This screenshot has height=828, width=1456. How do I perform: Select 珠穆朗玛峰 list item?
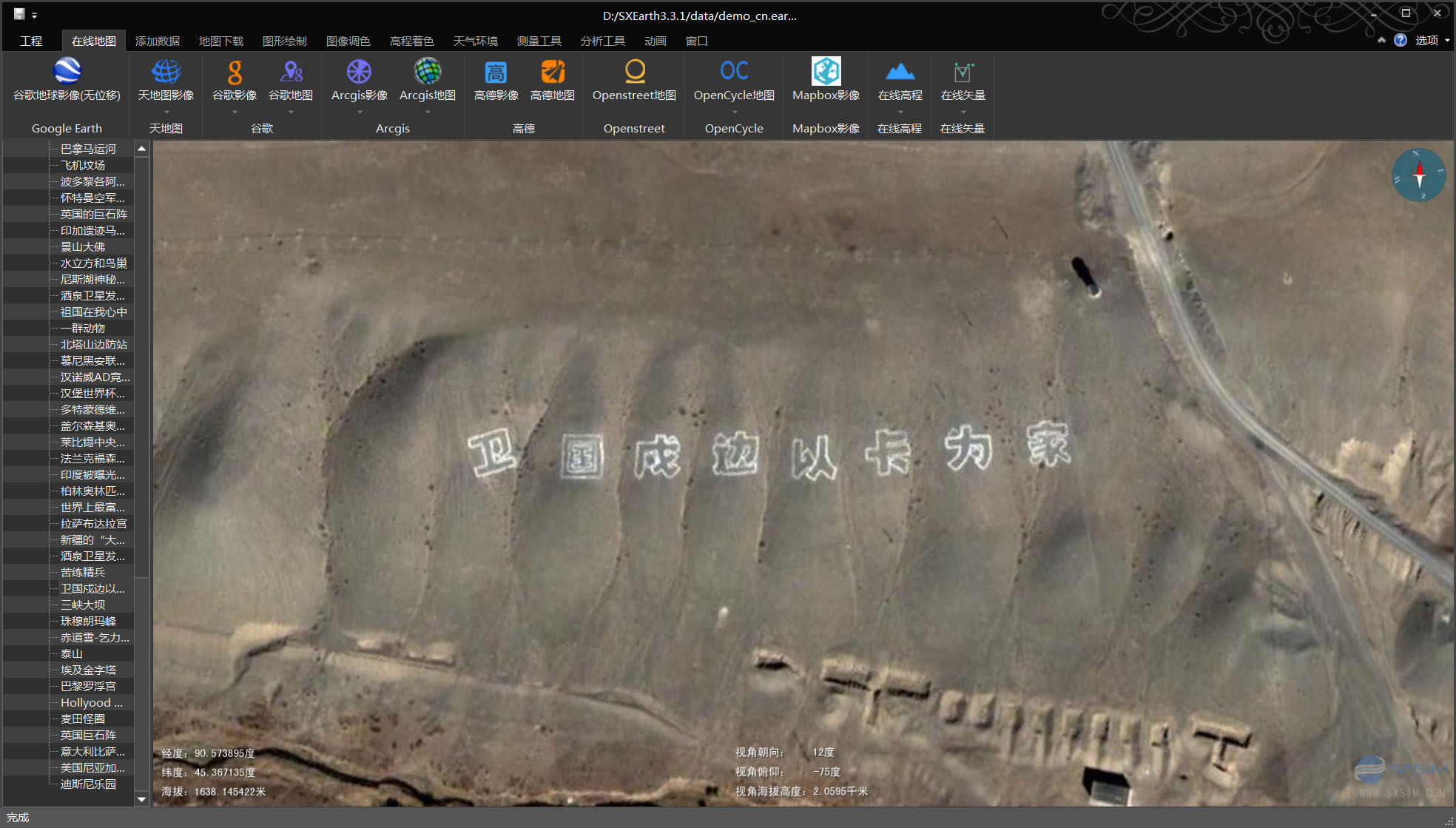[x=88, y=621]
